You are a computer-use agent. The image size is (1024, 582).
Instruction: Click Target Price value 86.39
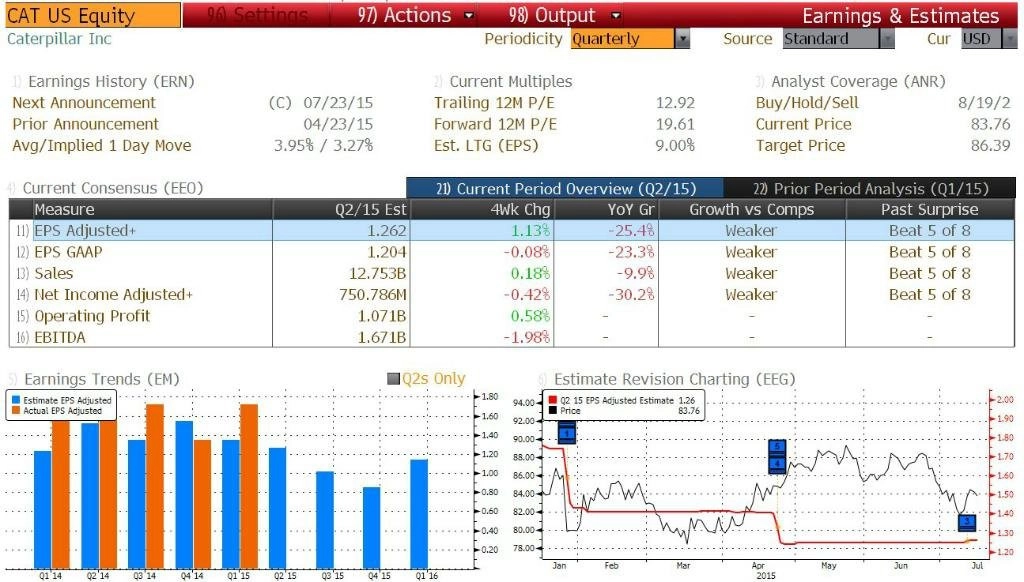(x=991, y=146)
